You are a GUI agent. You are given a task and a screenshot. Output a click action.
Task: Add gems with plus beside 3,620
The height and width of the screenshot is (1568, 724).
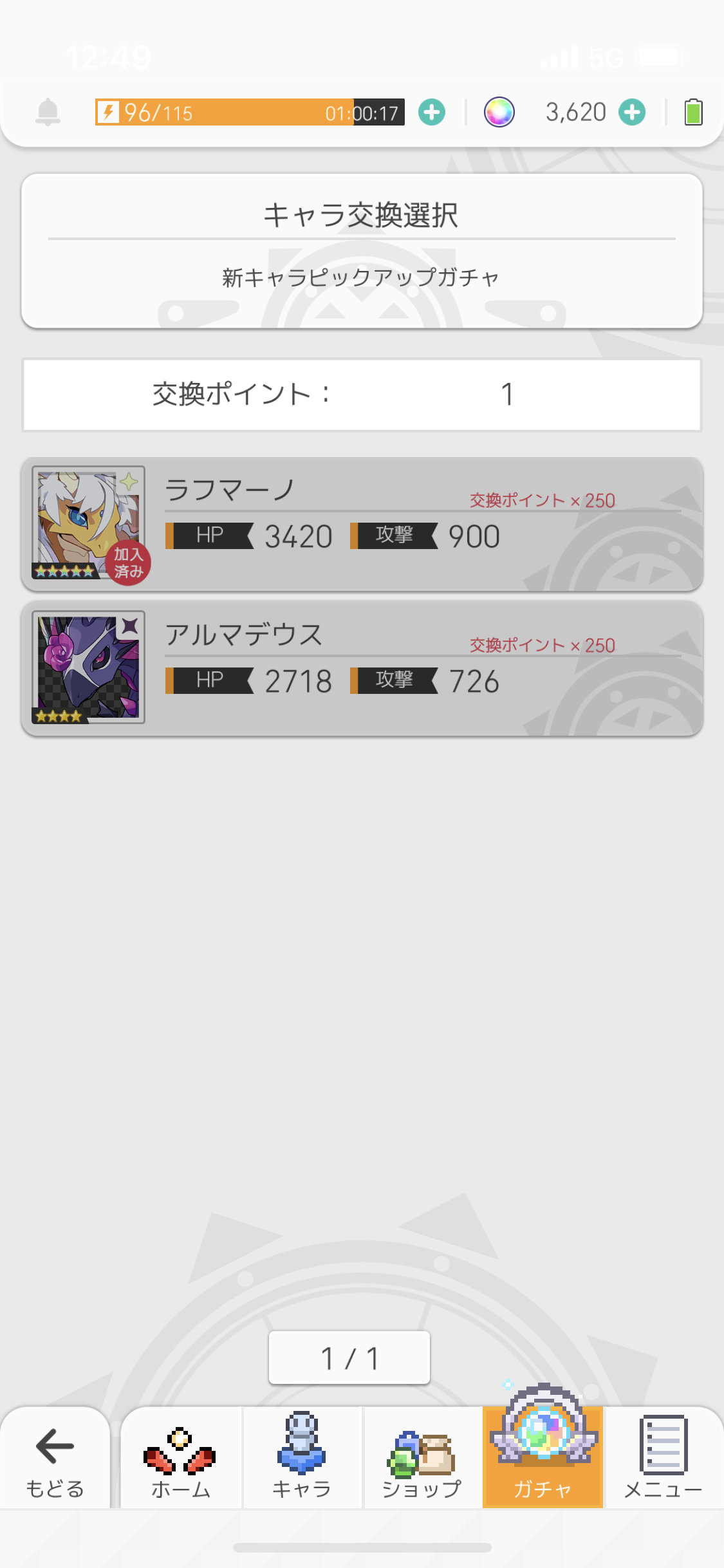[632, 113]
